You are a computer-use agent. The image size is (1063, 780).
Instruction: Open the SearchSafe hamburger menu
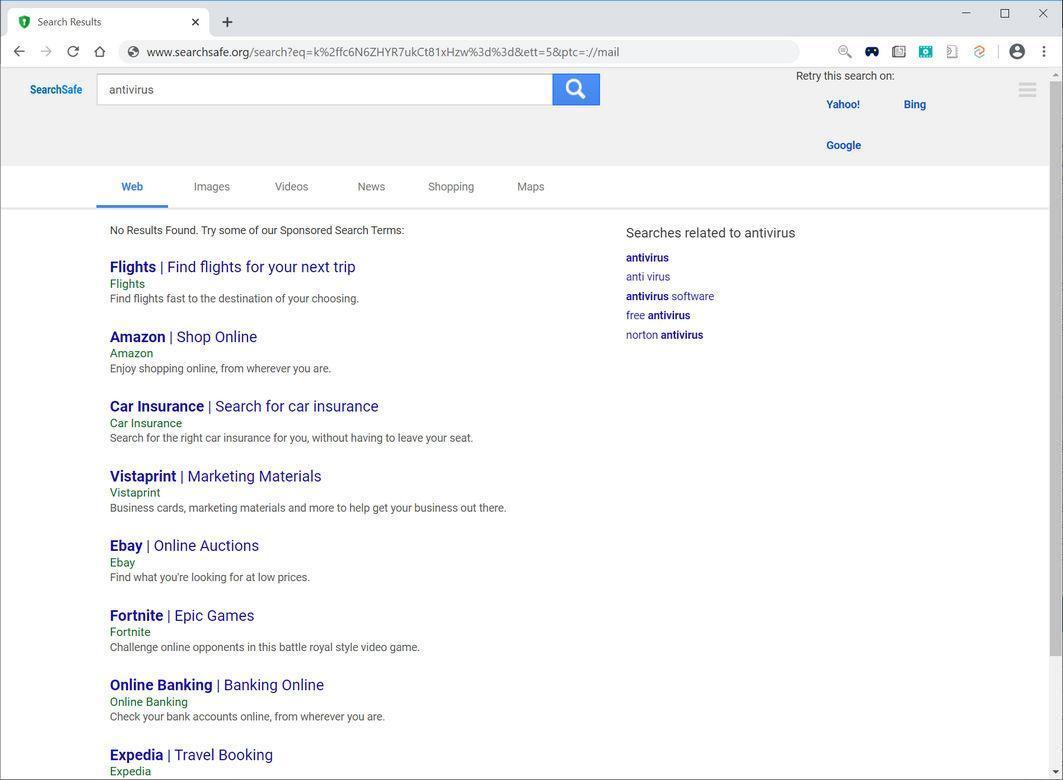coord(1027,89)
